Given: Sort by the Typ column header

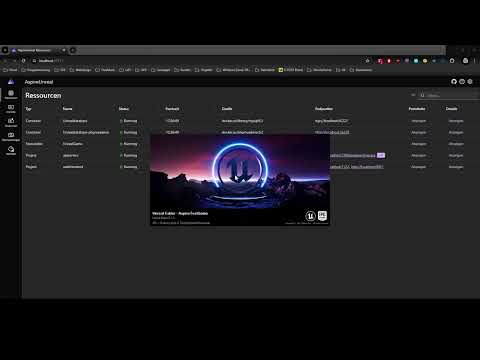Looking at the screenshot, I should [28, 109].
